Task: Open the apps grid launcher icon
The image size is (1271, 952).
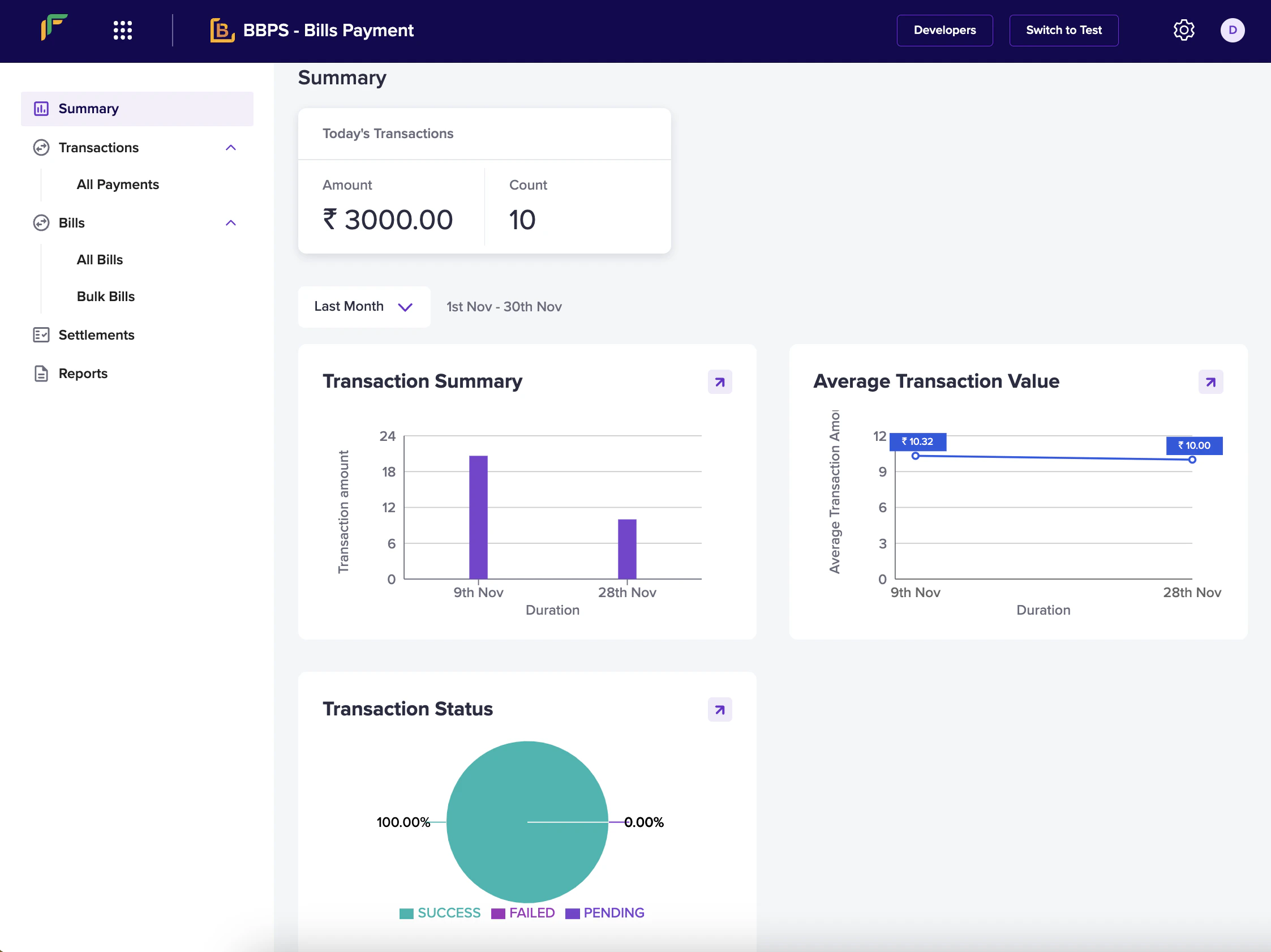Action: [122, 31]
